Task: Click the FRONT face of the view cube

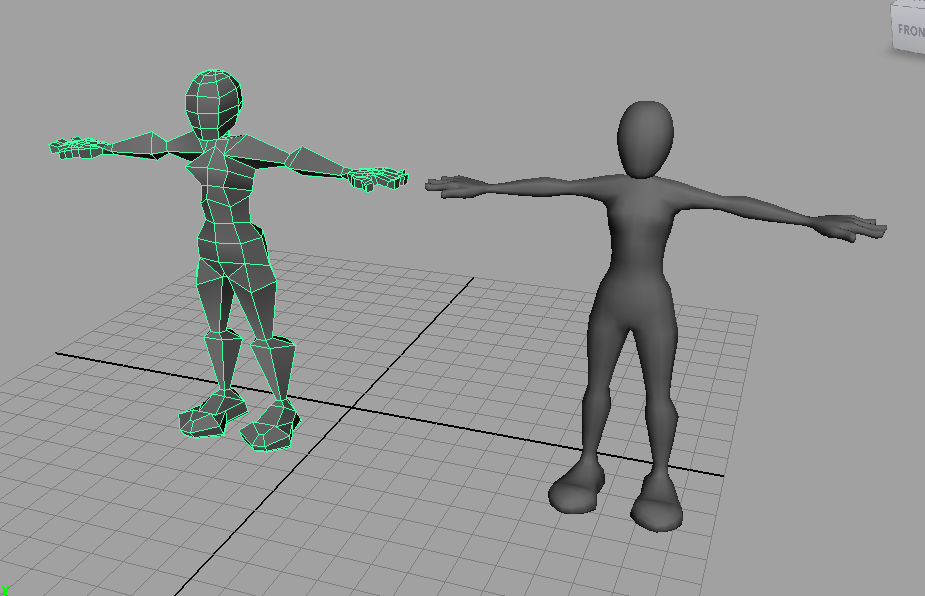Action: pos(909,30)
